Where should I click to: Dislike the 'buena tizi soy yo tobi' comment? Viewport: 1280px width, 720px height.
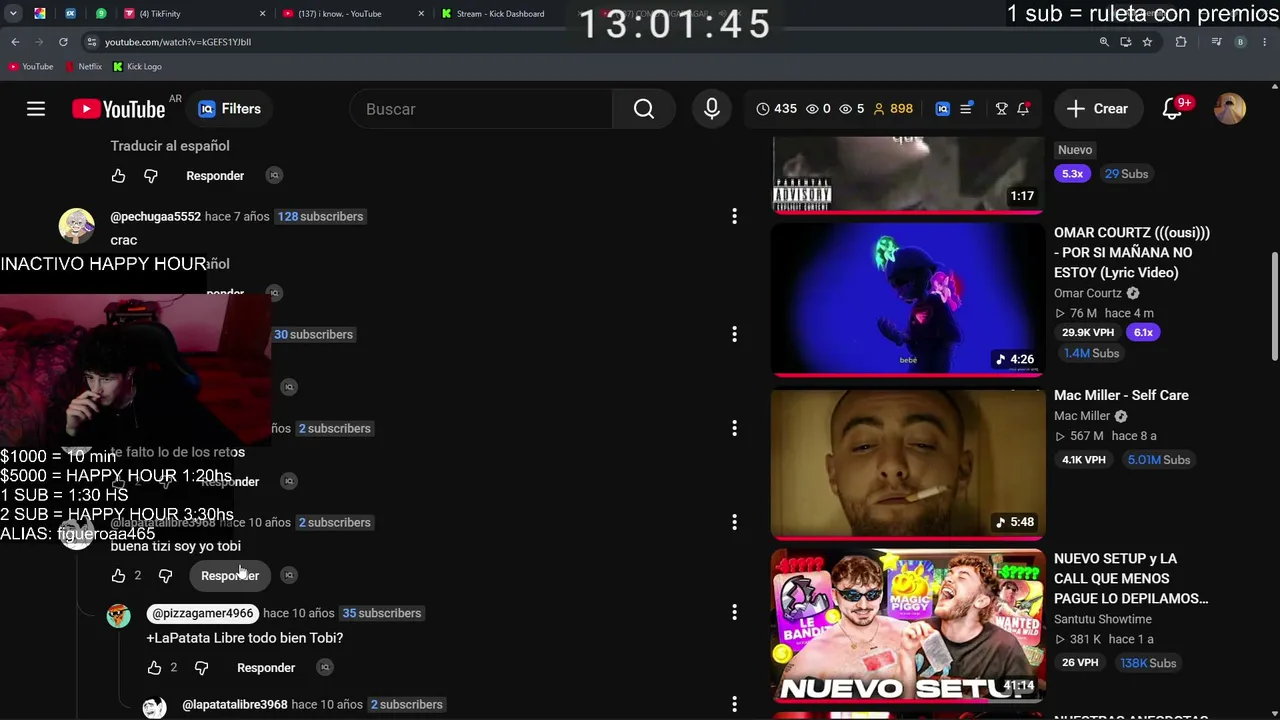click(x=165, y=576)
